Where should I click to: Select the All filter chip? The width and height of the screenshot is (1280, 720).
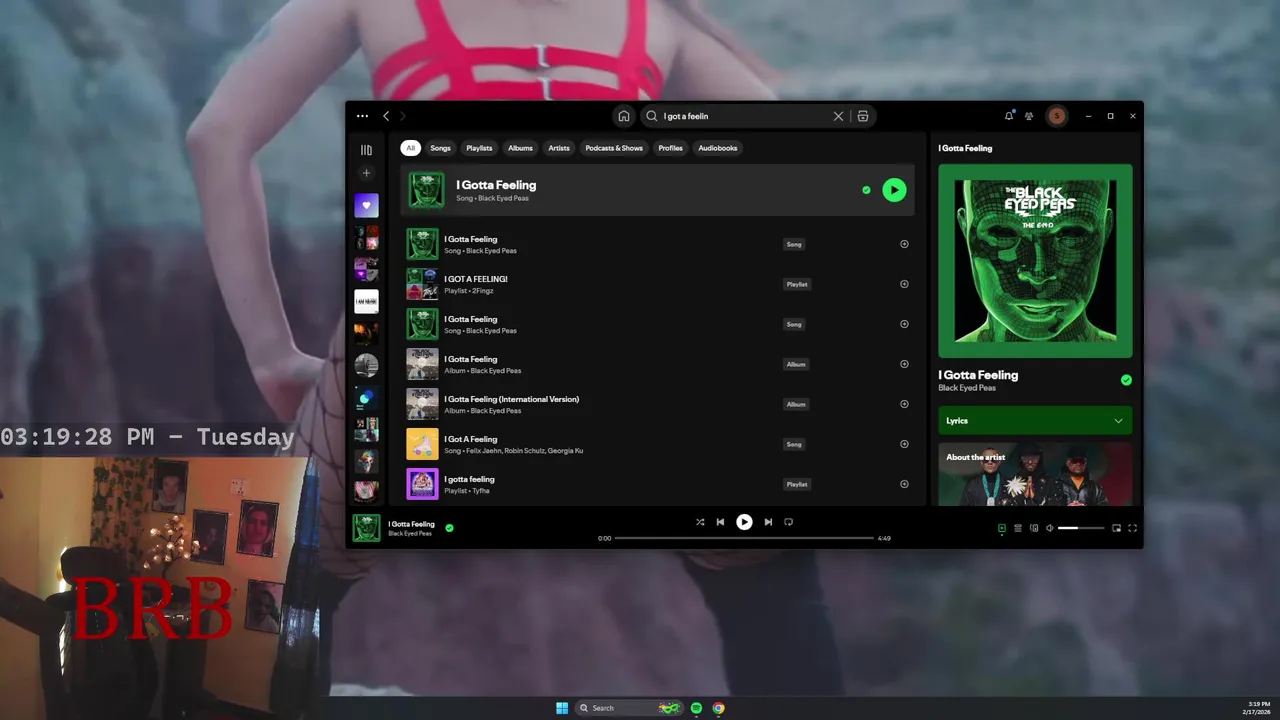click(410, 148)
